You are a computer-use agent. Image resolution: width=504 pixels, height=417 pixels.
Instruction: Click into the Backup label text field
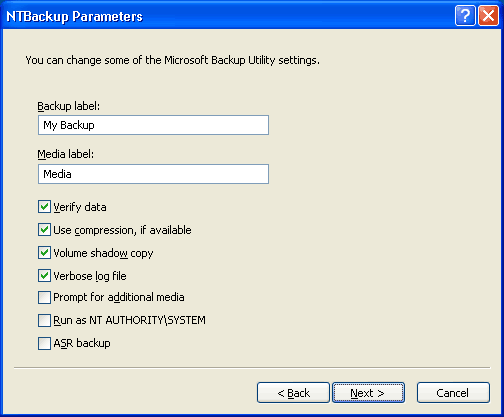coord(153,125)
